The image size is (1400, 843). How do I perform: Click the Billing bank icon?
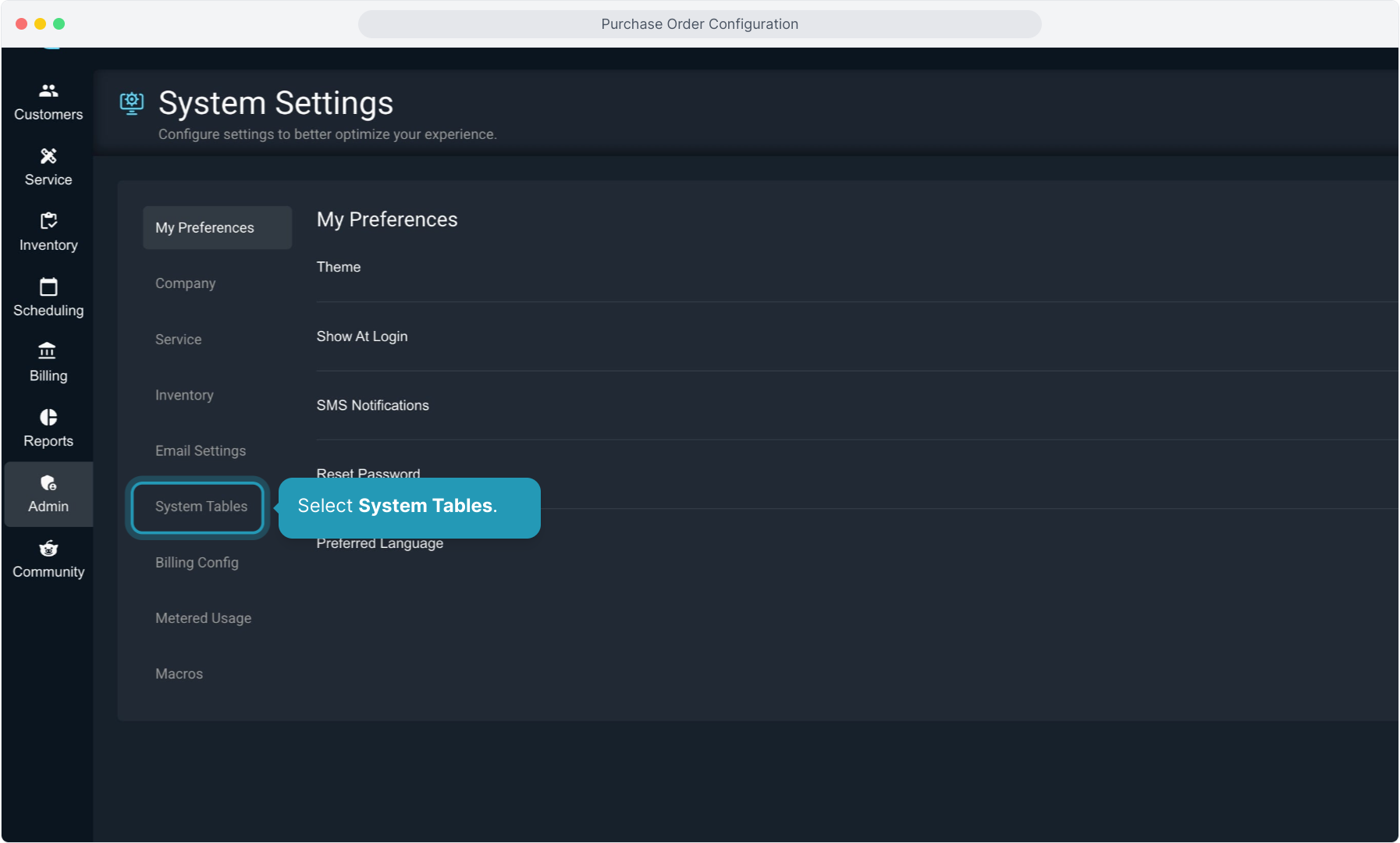48,352
